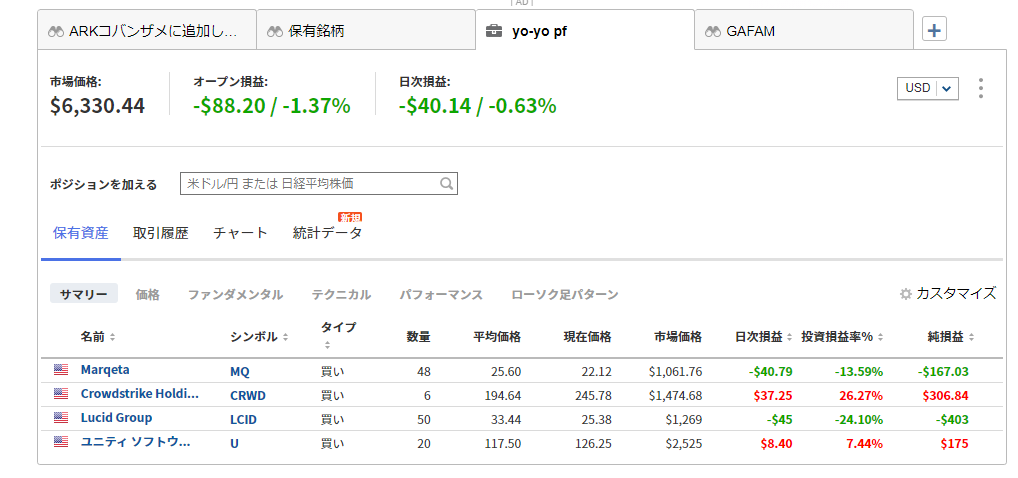Switch to the パフォーマンス view

click(x=441, y=294)
